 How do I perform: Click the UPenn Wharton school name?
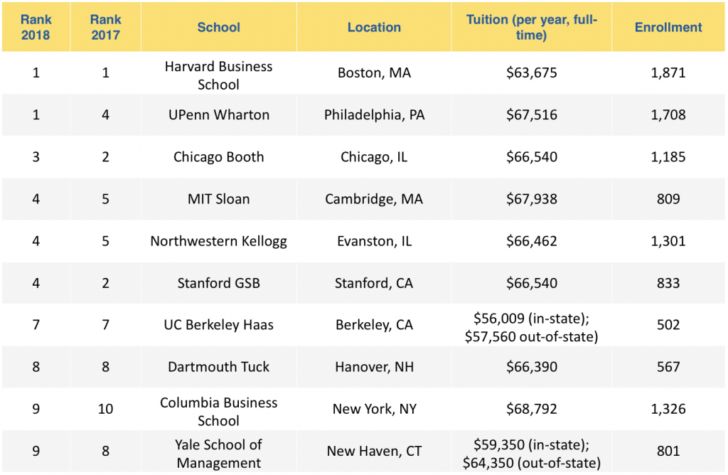click(219, 115)
